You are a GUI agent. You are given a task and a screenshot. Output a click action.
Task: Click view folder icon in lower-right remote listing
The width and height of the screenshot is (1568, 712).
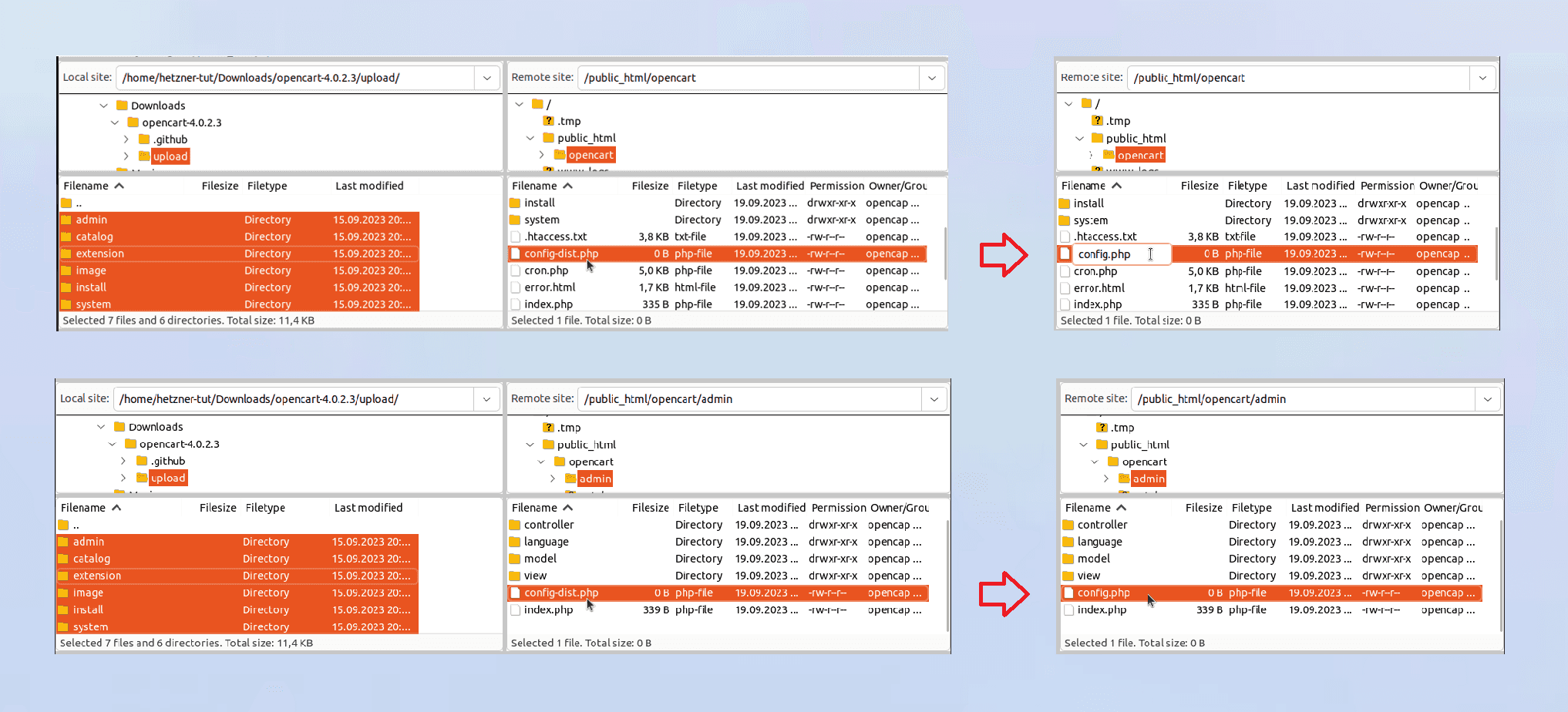1068,576
